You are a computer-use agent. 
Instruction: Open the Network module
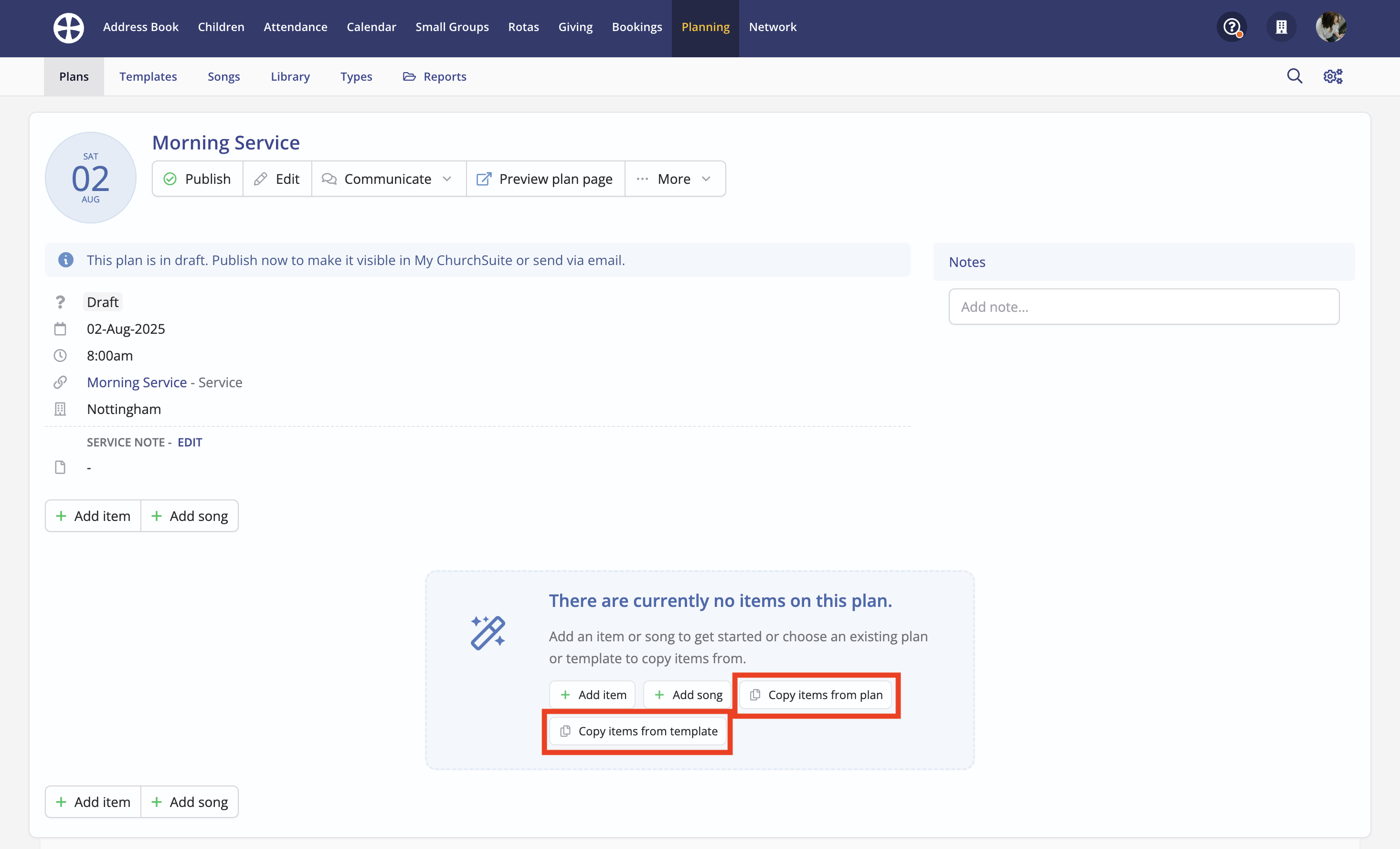[x=772, y=27]
